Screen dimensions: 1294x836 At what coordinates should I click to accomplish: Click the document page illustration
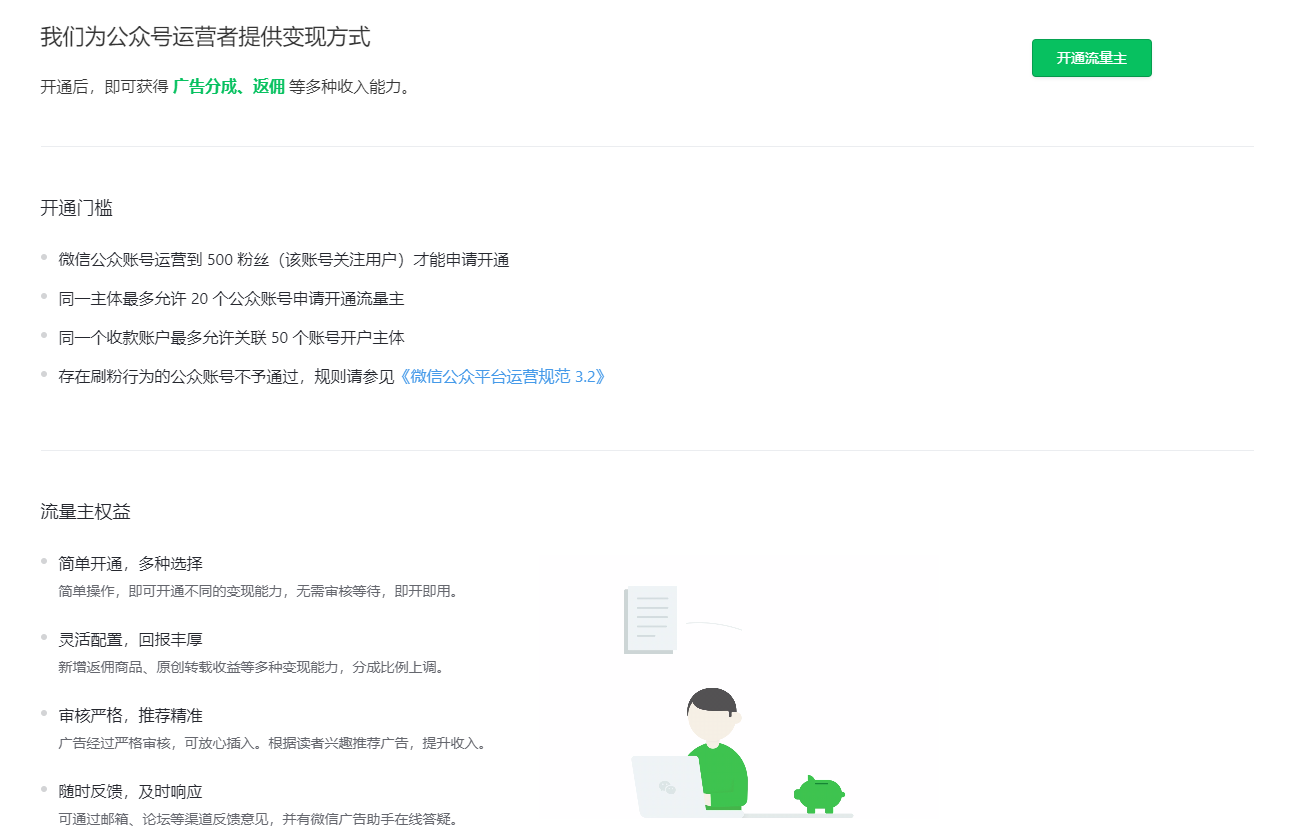coord(650,620)
